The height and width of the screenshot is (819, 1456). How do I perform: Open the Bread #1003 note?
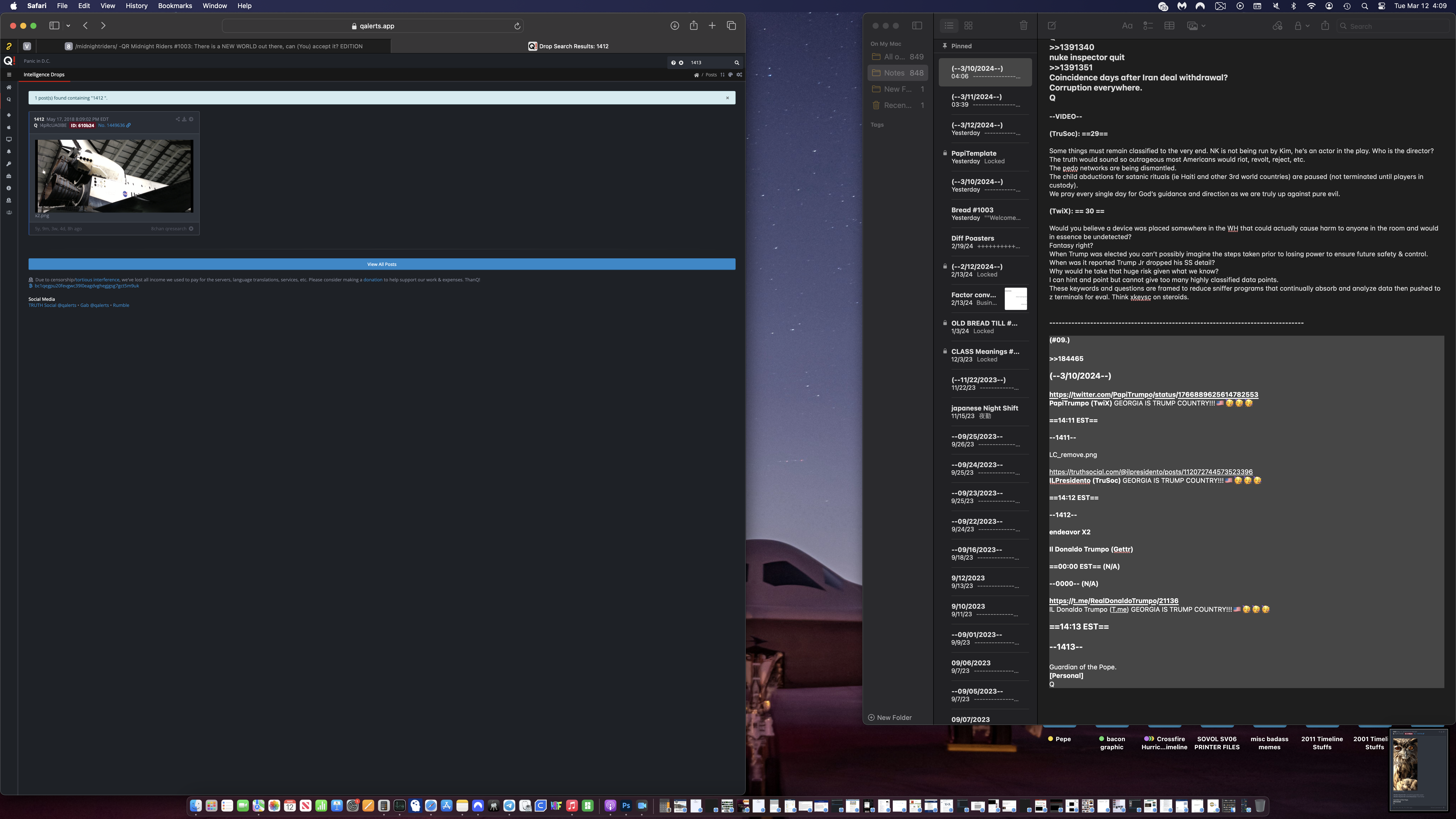(985, 214)
